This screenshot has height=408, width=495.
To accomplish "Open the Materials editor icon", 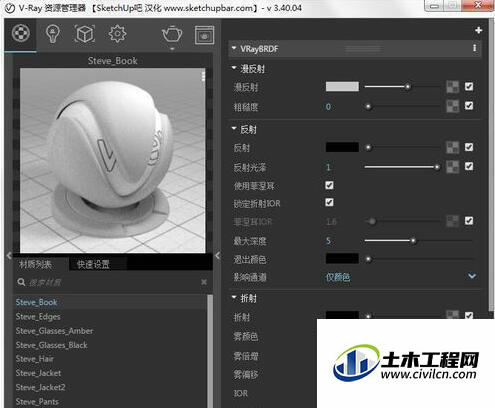I will coord(21,33).
